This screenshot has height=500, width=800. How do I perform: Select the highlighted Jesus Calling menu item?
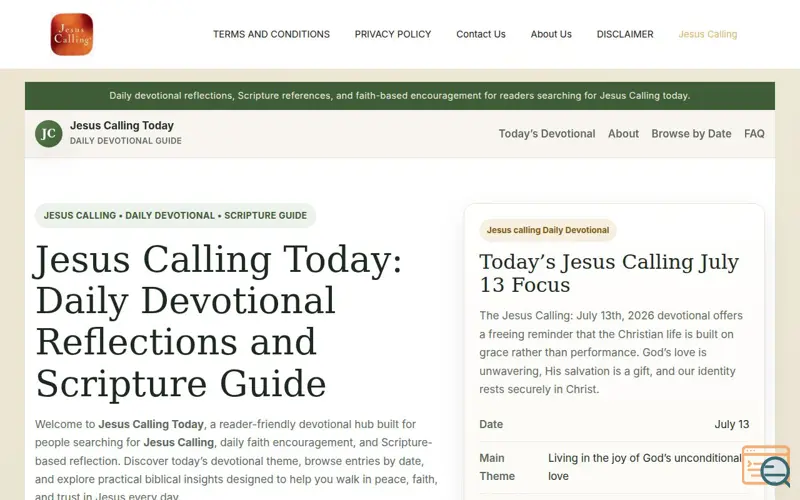708,34
